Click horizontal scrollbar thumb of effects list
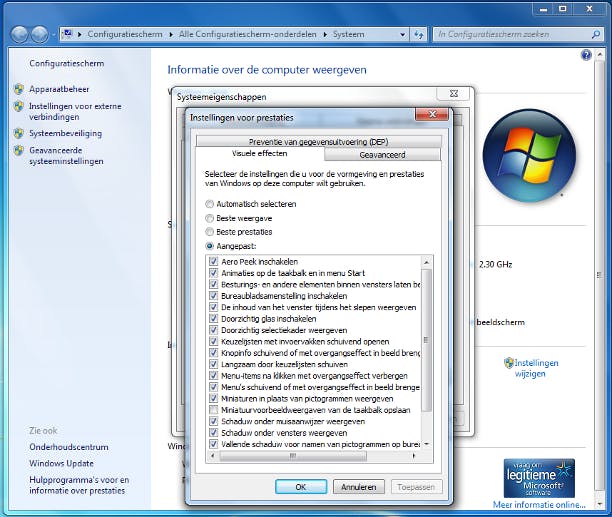612x517 pixels. [293, 456]
